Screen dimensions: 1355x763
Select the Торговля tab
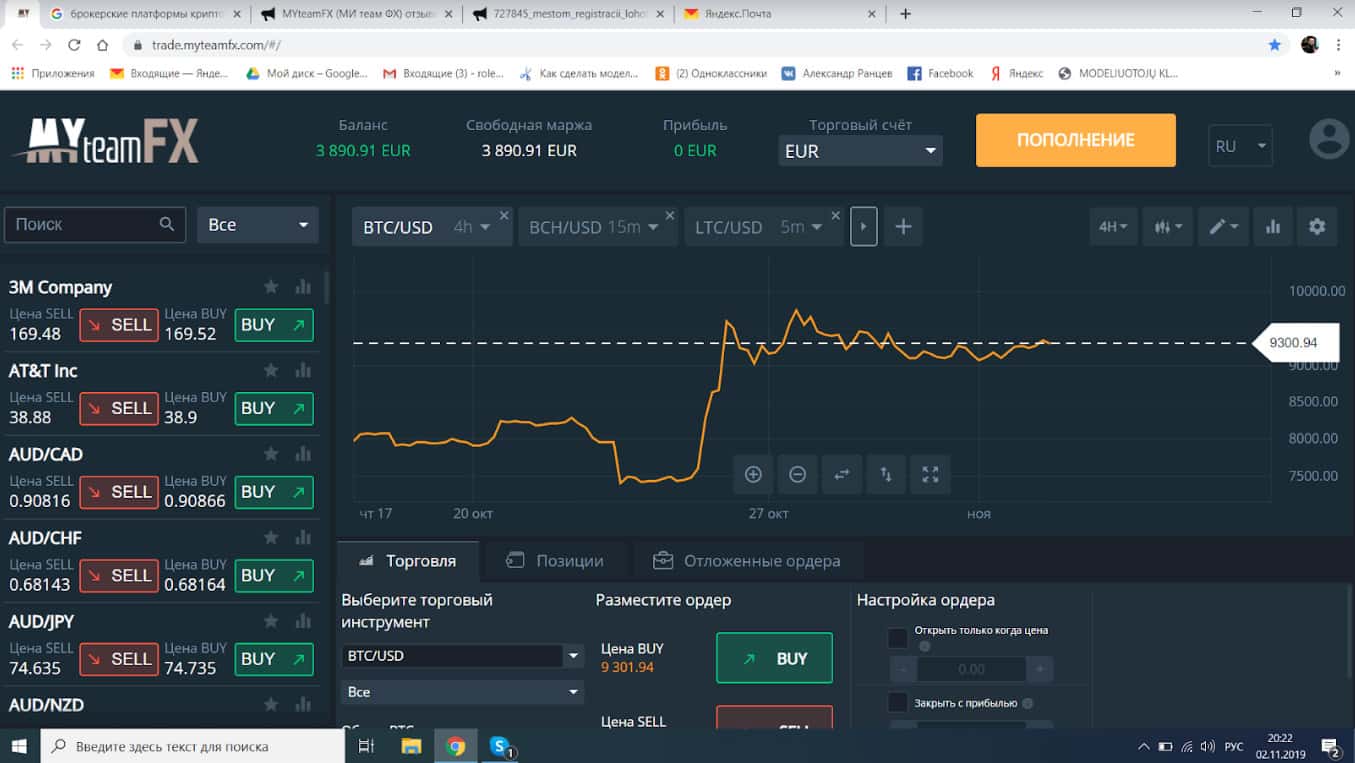click(408, 561)
